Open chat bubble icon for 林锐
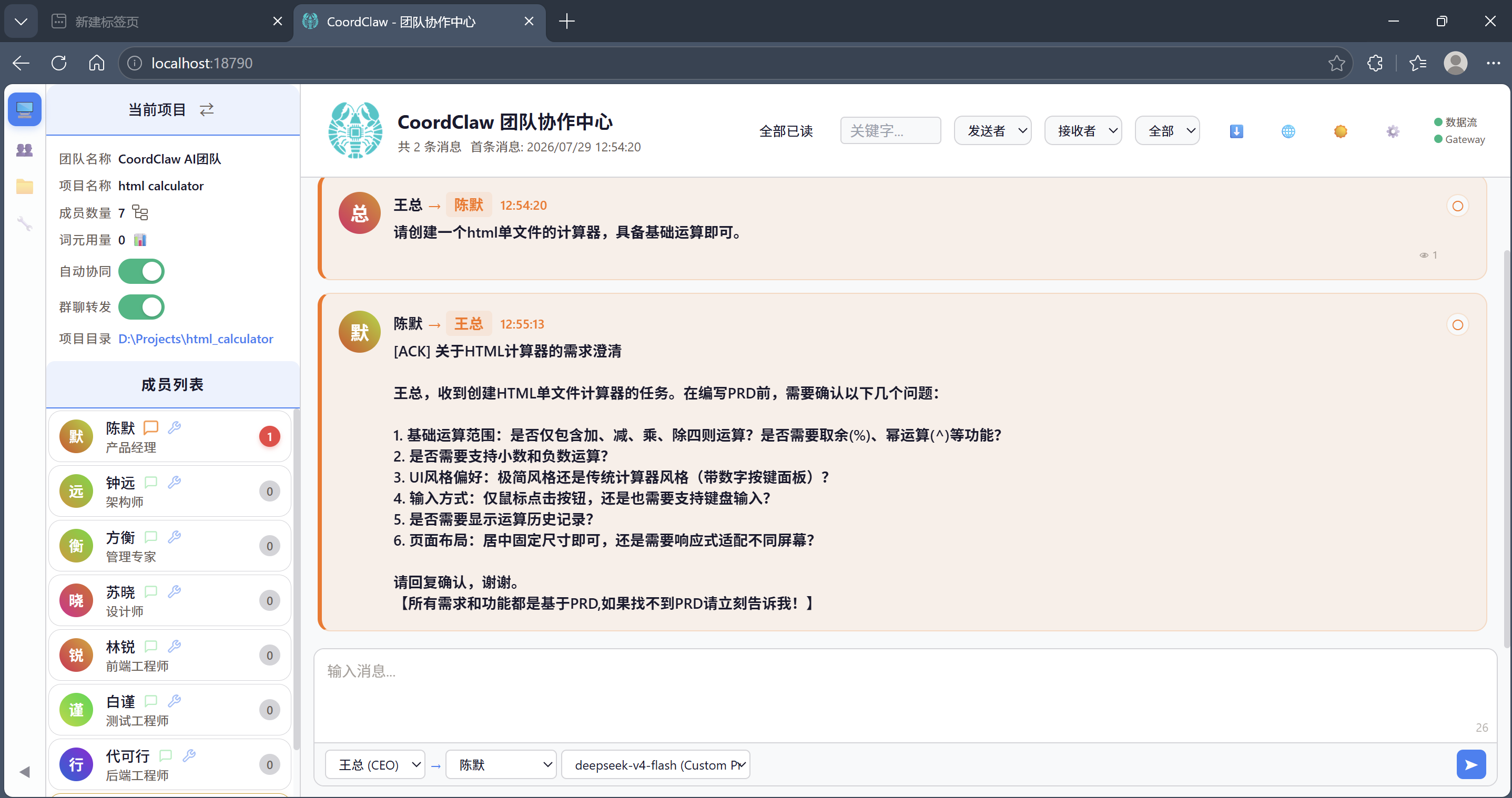1512x798 pixels. [151, 646]
